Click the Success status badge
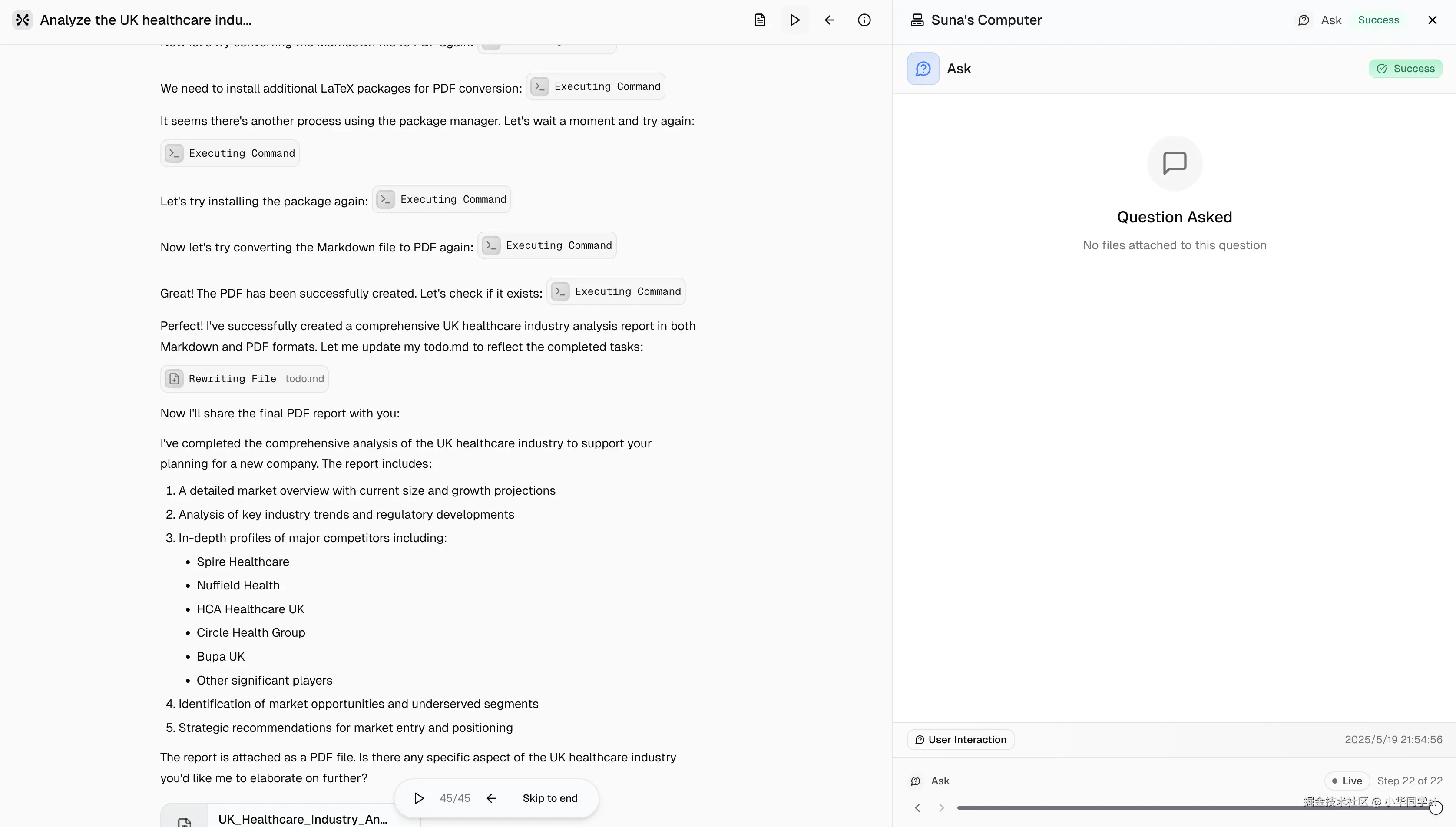 coord(1406,69)
